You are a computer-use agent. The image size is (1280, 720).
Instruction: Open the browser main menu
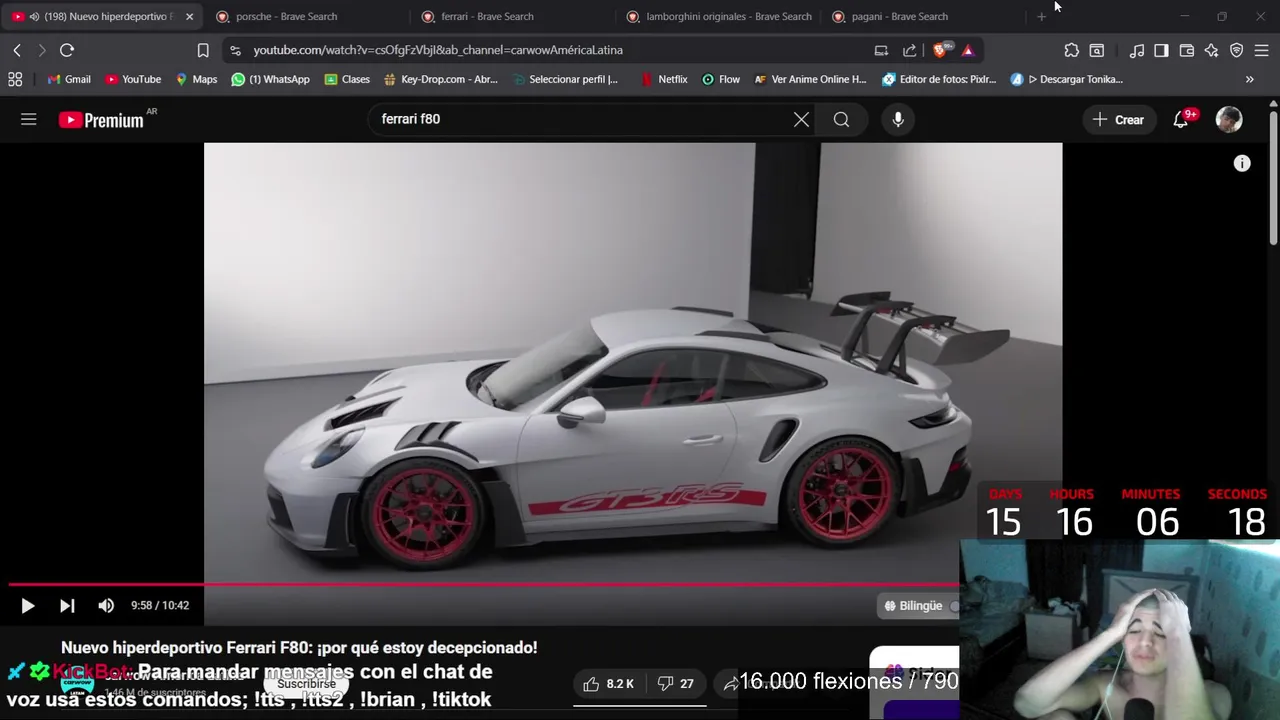click(x=1261, y=50)
